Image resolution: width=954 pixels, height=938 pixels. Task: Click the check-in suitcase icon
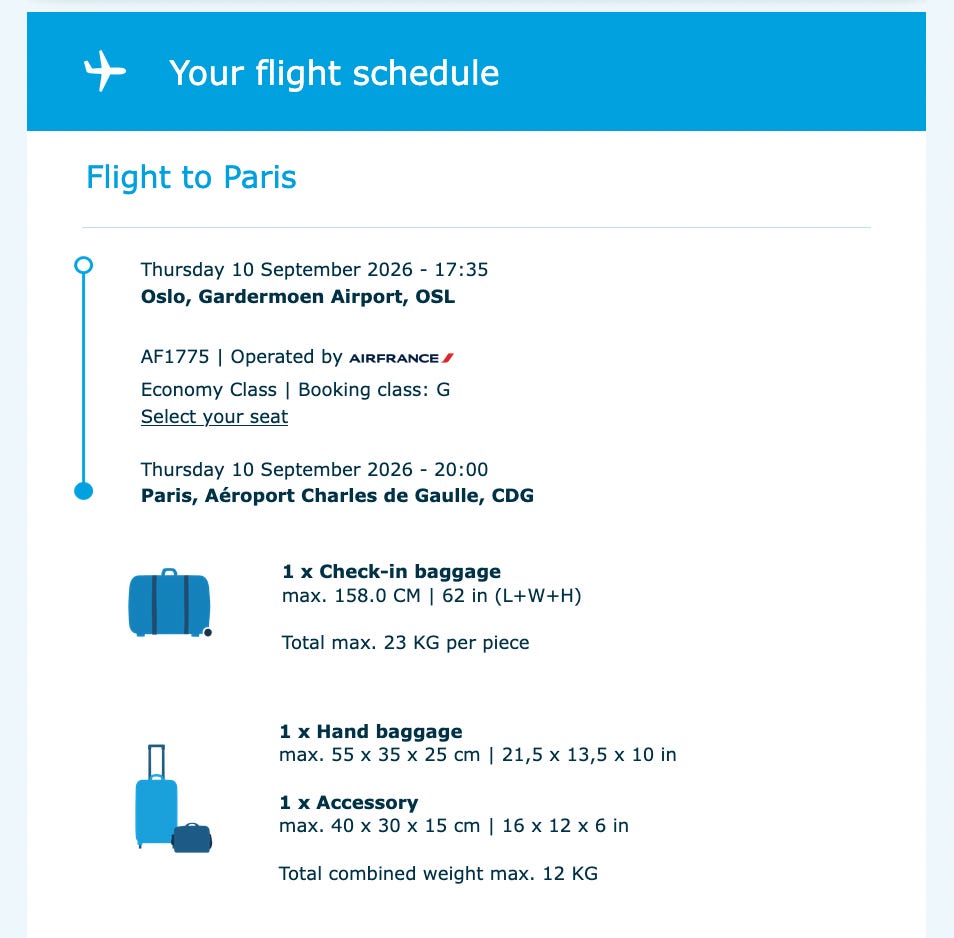click(170, 602)
